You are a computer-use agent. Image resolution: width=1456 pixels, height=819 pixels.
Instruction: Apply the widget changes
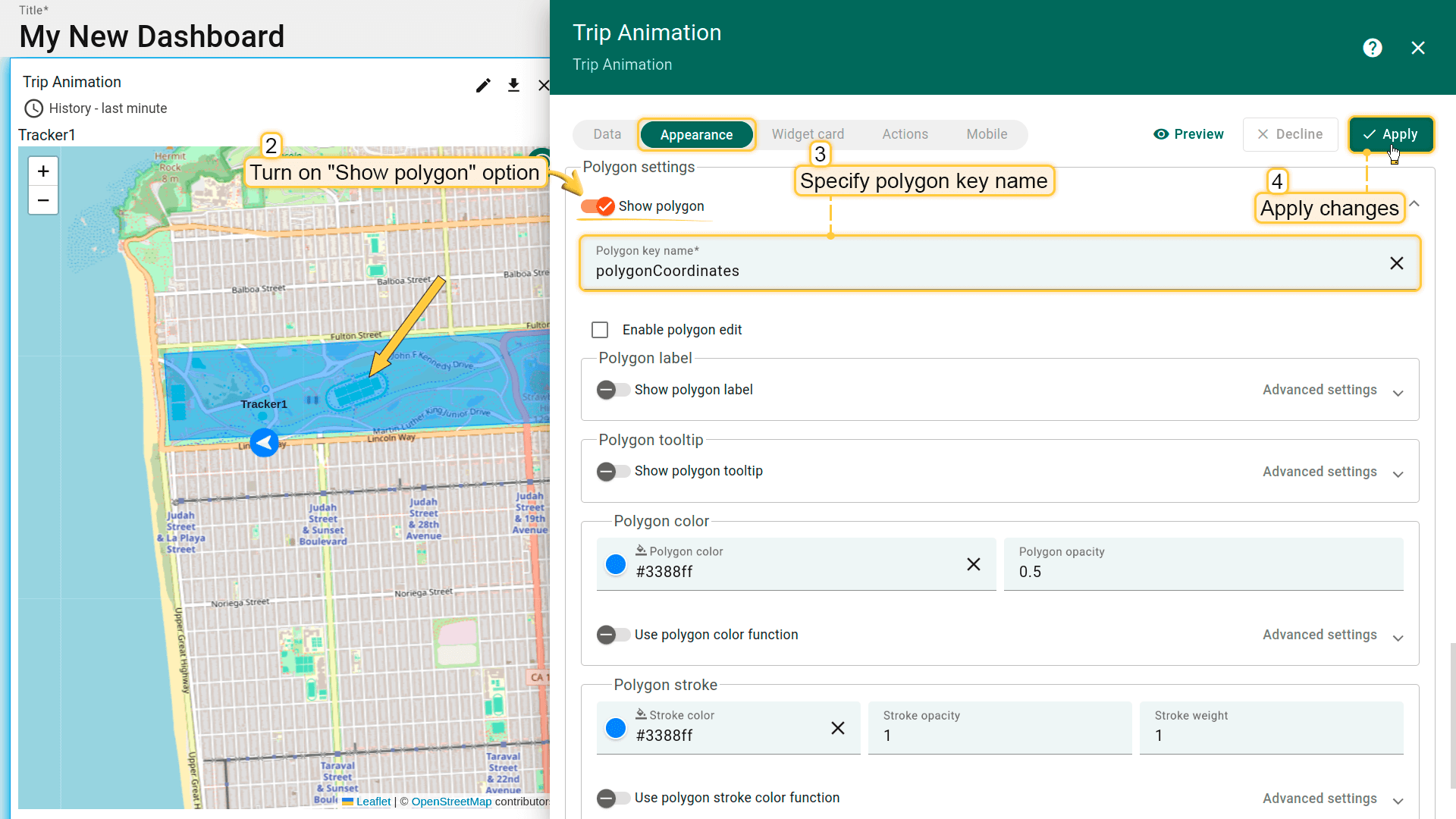click(x=1391, y=134)
